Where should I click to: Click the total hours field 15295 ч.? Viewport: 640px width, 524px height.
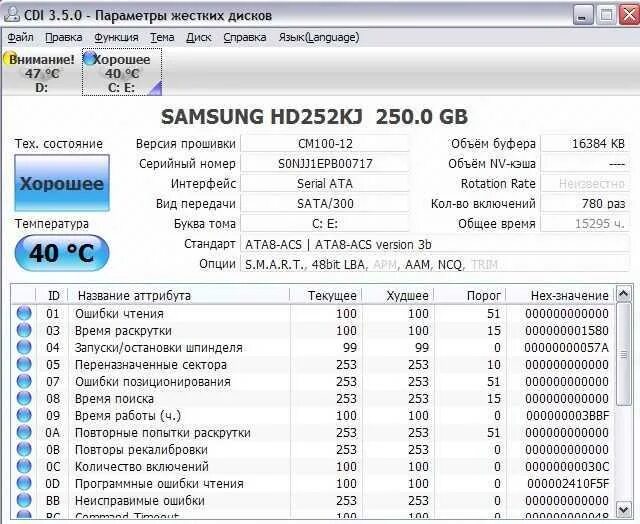pos(585,224)
